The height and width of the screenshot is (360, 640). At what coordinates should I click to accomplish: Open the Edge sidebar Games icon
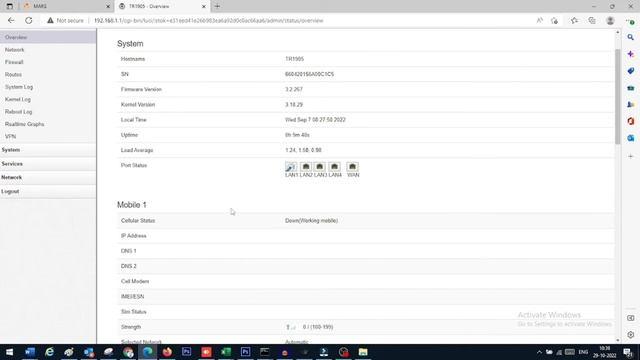pyautogui.click(x=631, y=104)
